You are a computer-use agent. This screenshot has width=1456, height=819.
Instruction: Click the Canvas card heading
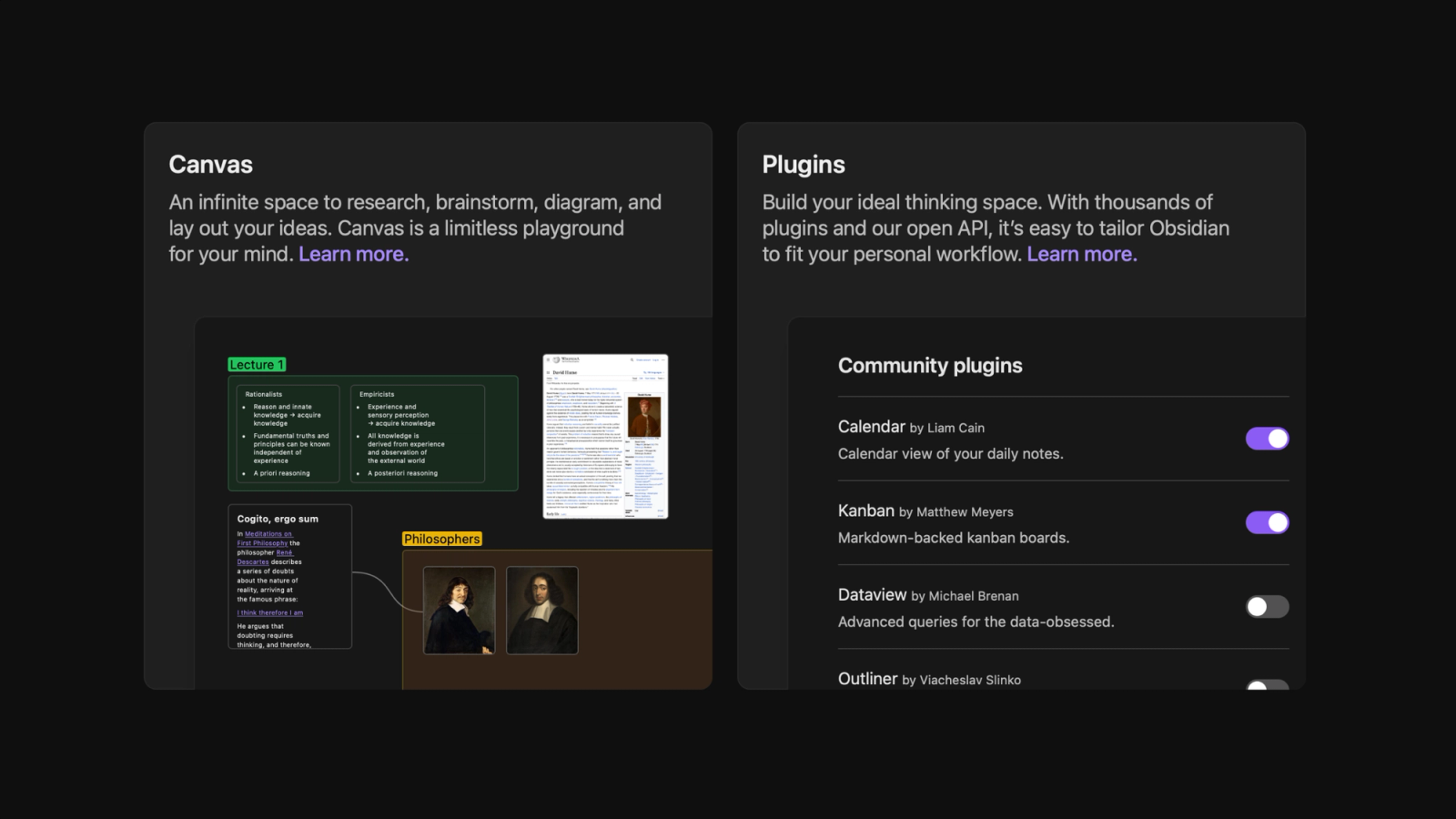(x=210, y=165)
